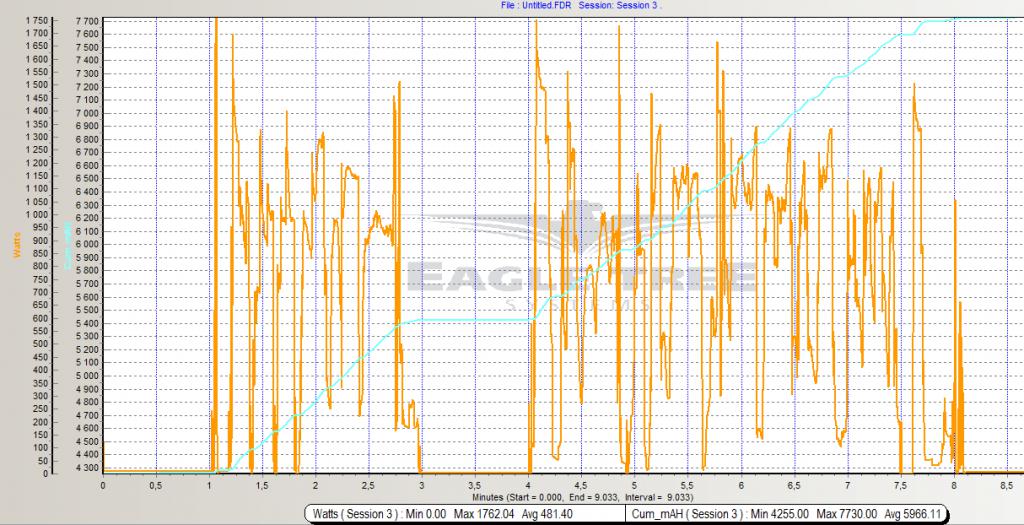The width and height of the screenshot is (1024, 525).
Task: Click the 0 minute tick on x-axis
Action: click(x=103, y=485)
